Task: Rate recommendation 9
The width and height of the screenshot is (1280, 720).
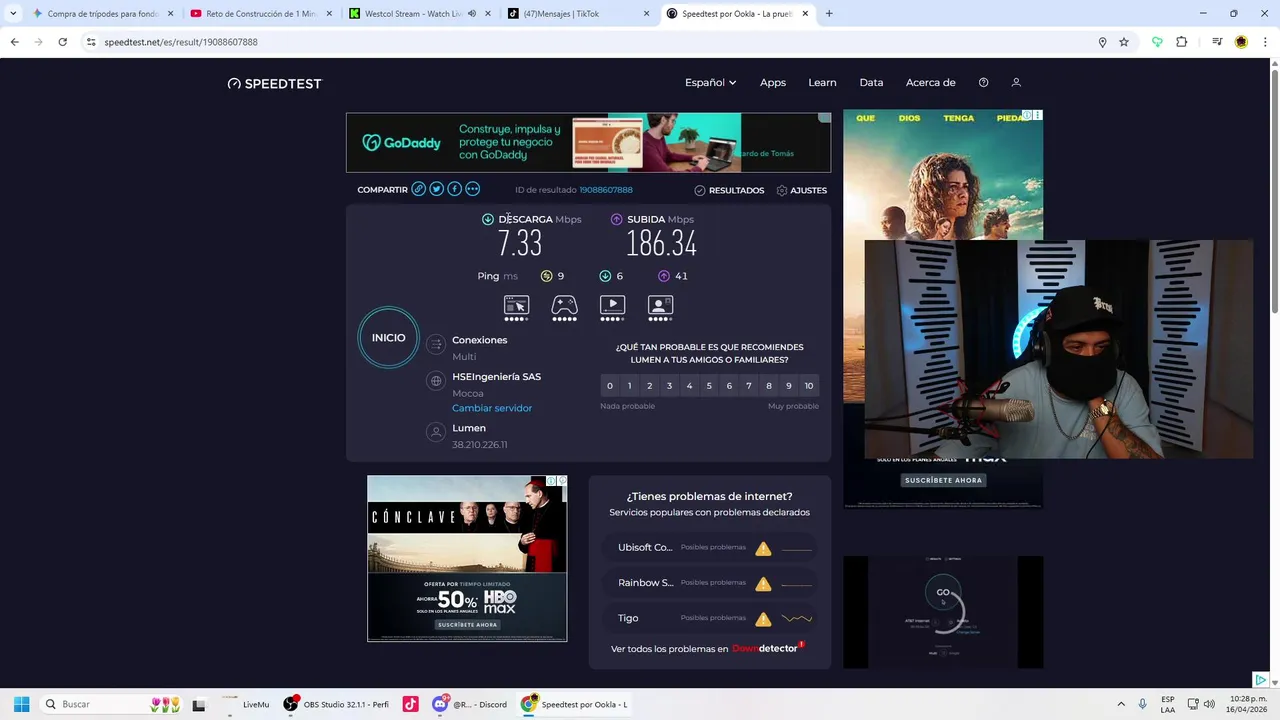Action: coord(789,386)
